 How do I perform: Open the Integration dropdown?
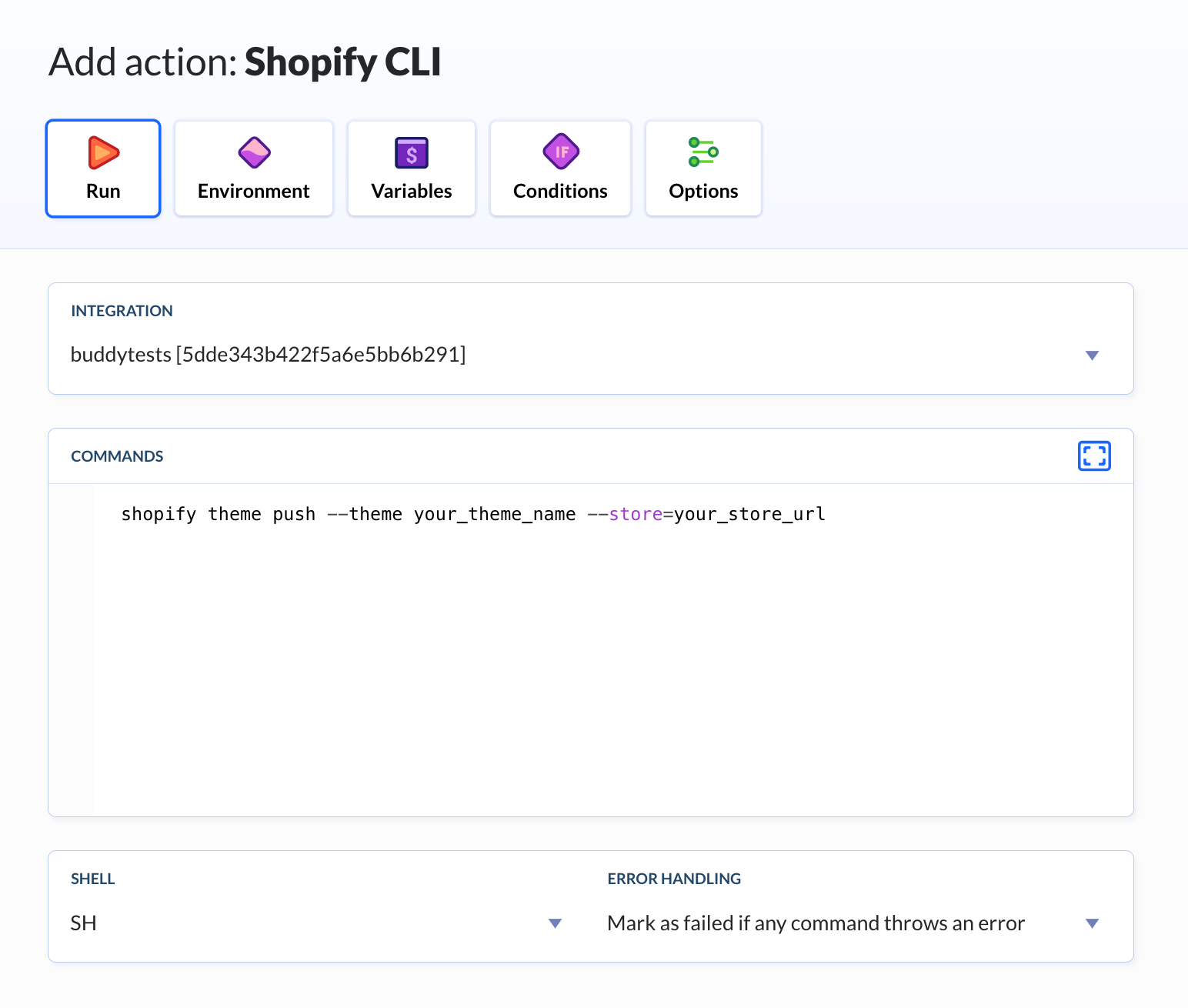tap(591, 339)
